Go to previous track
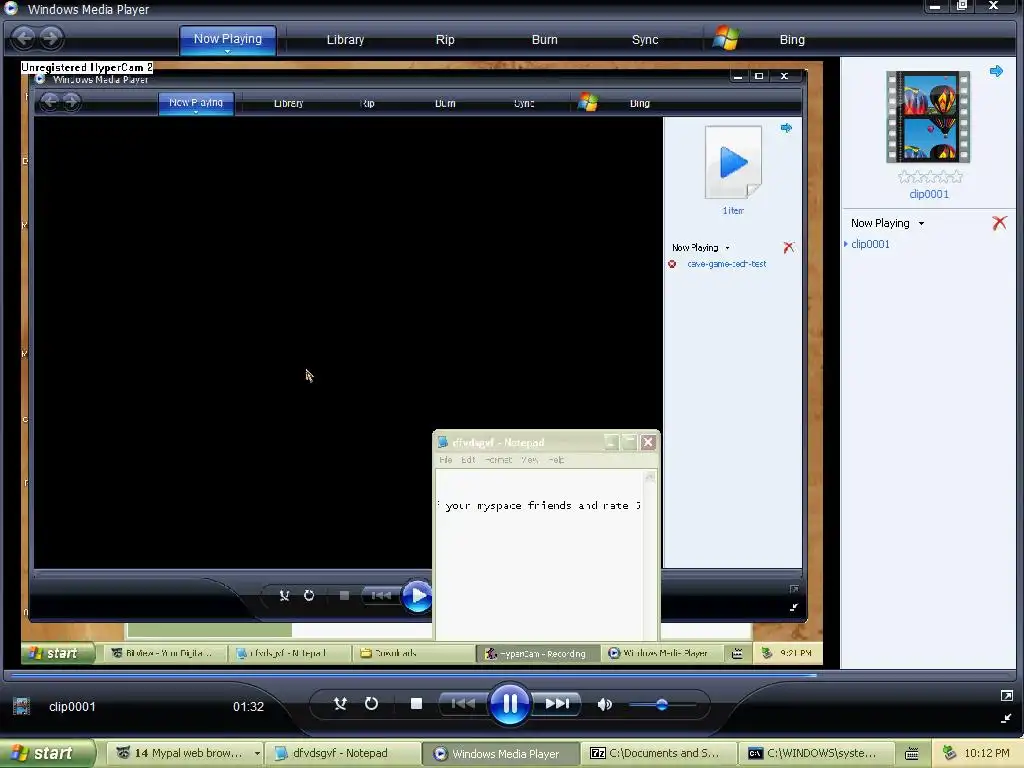This screenshot has width=1024, height=768. tap(463, 703)
